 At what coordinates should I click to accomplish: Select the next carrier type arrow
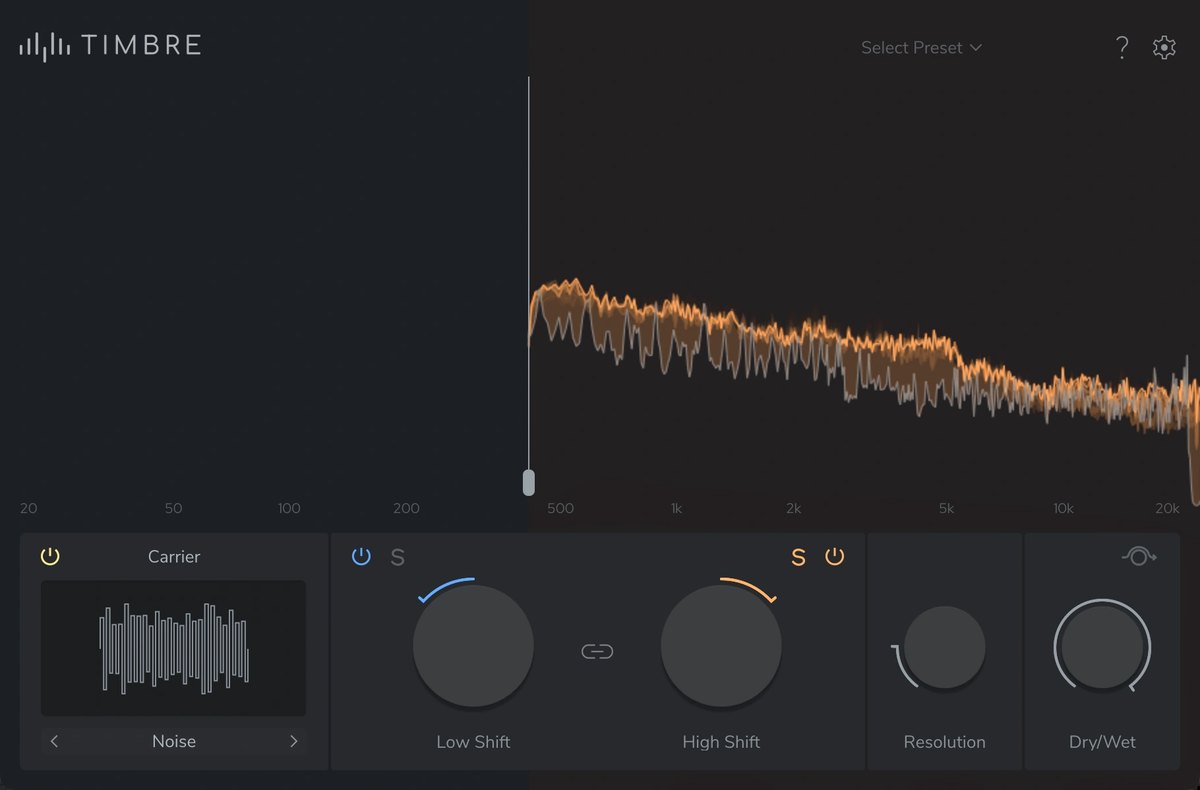pyautogui.click(x=293, y=741)
